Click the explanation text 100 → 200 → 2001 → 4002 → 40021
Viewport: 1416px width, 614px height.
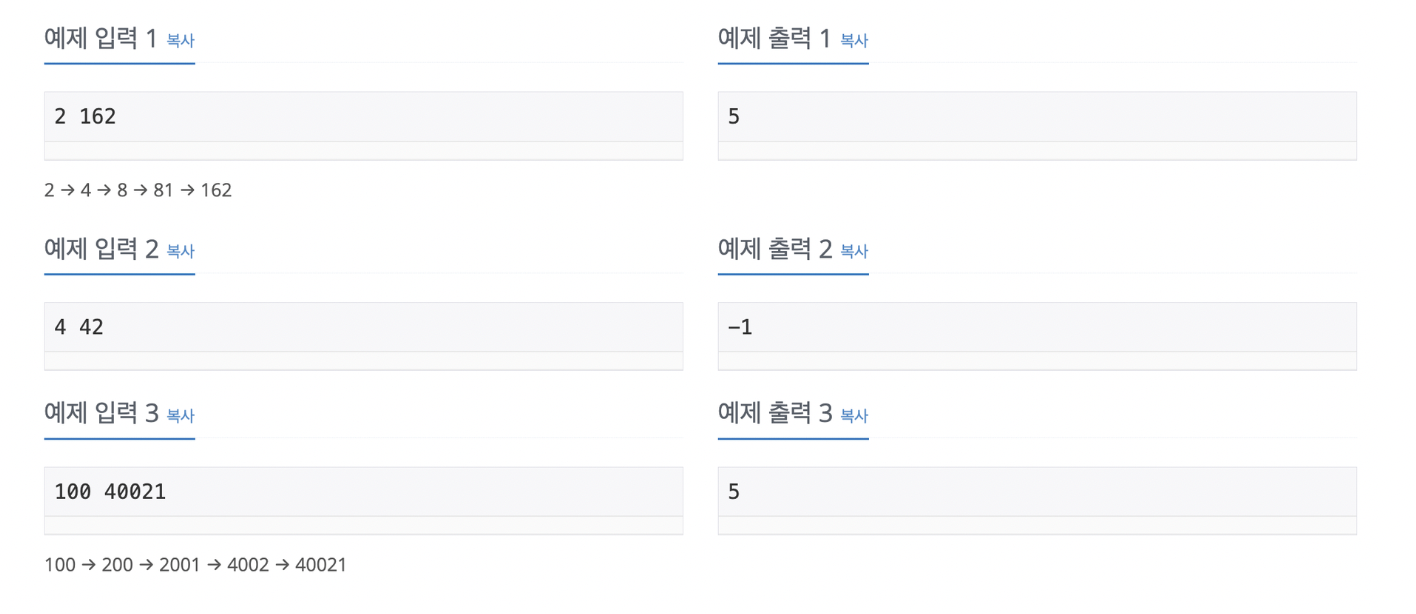tap(196, 565)
